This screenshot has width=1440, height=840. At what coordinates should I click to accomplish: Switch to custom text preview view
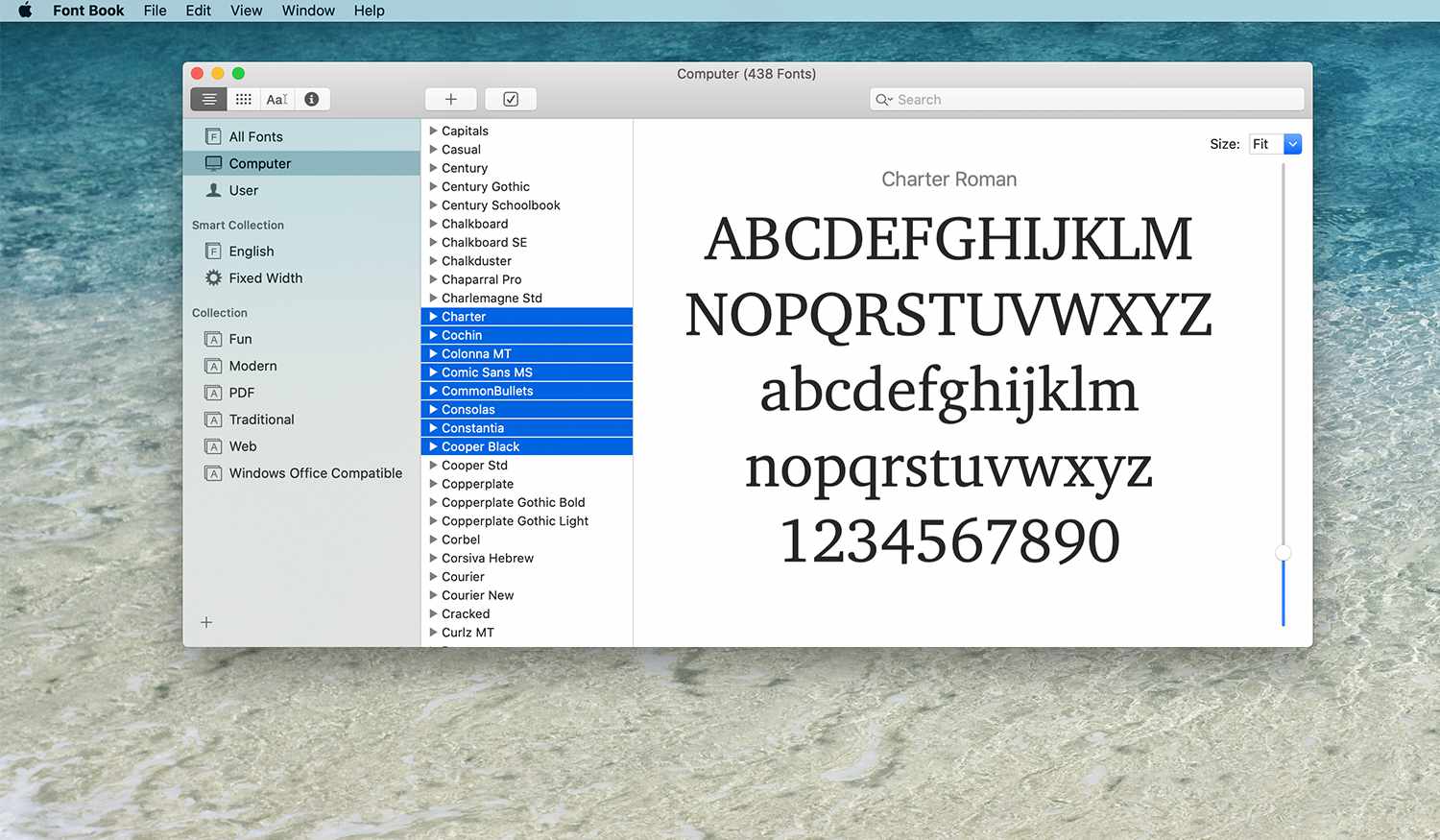(x=277, y=99)
